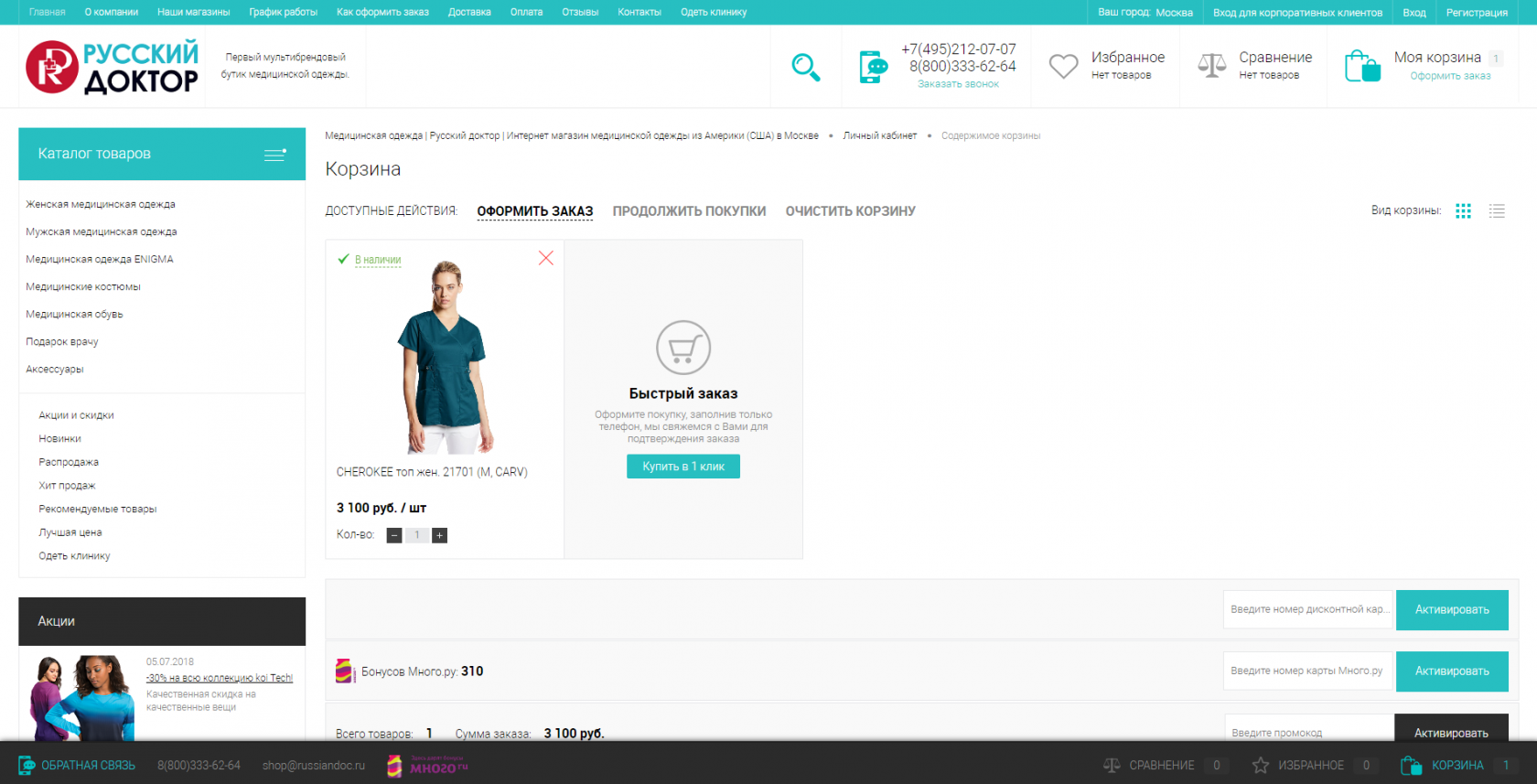
Task: Change city by clicking Москва
Action: [x=1174, y=13]
